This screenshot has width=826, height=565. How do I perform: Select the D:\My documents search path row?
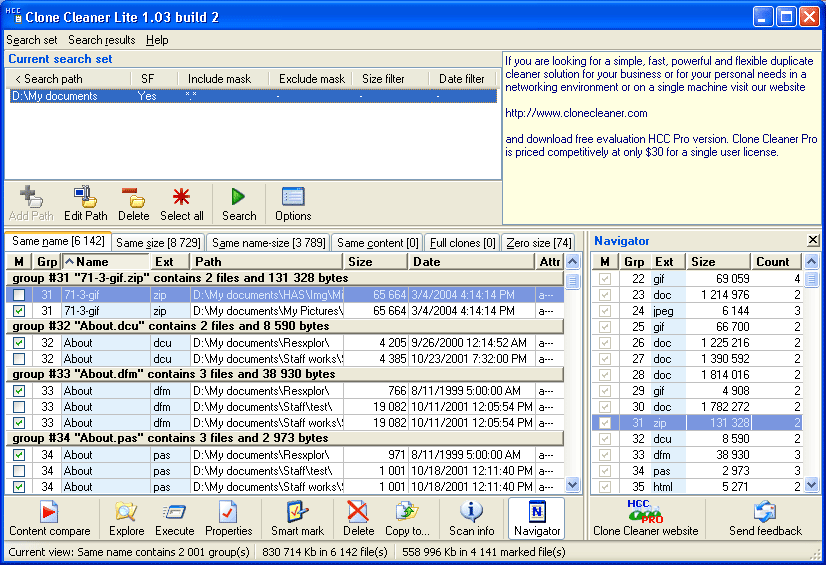(253, 96)
